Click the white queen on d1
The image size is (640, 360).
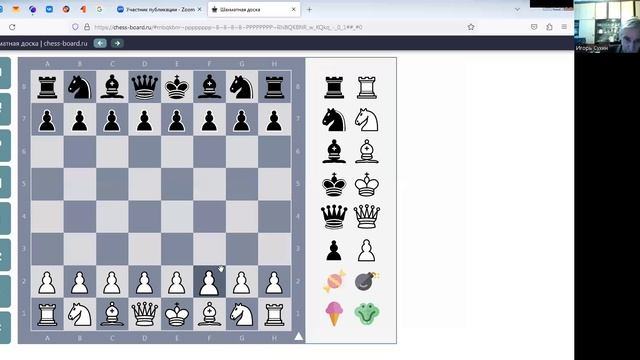(144, 314)
